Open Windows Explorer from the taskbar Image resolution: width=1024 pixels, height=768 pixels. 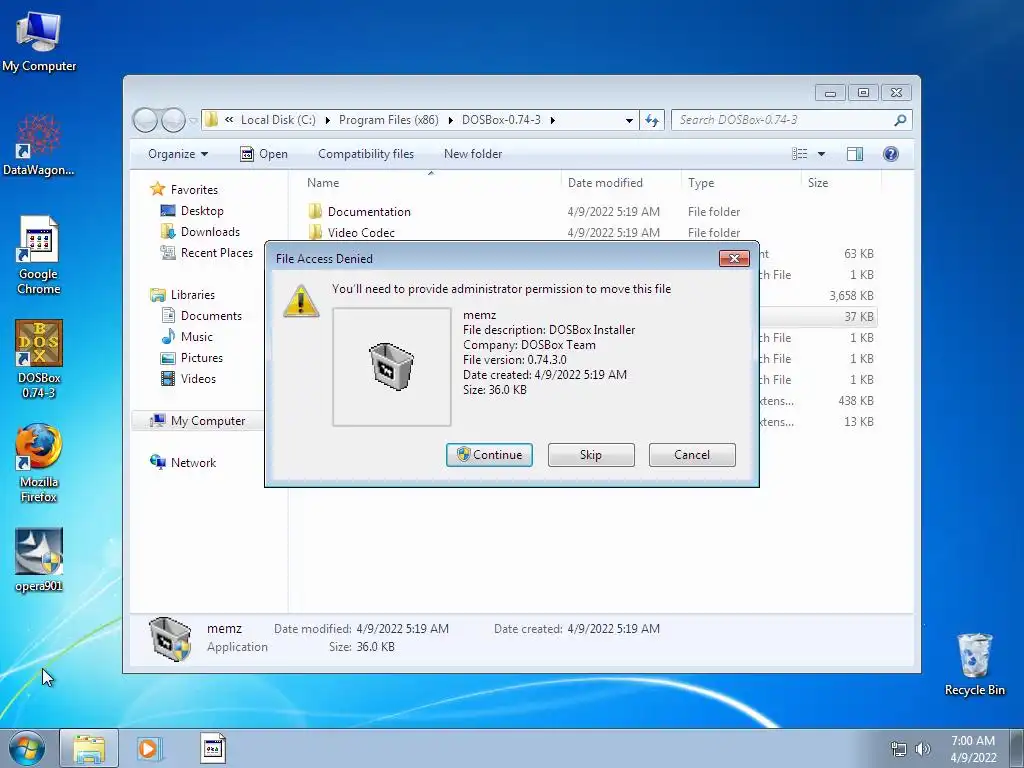89,748
